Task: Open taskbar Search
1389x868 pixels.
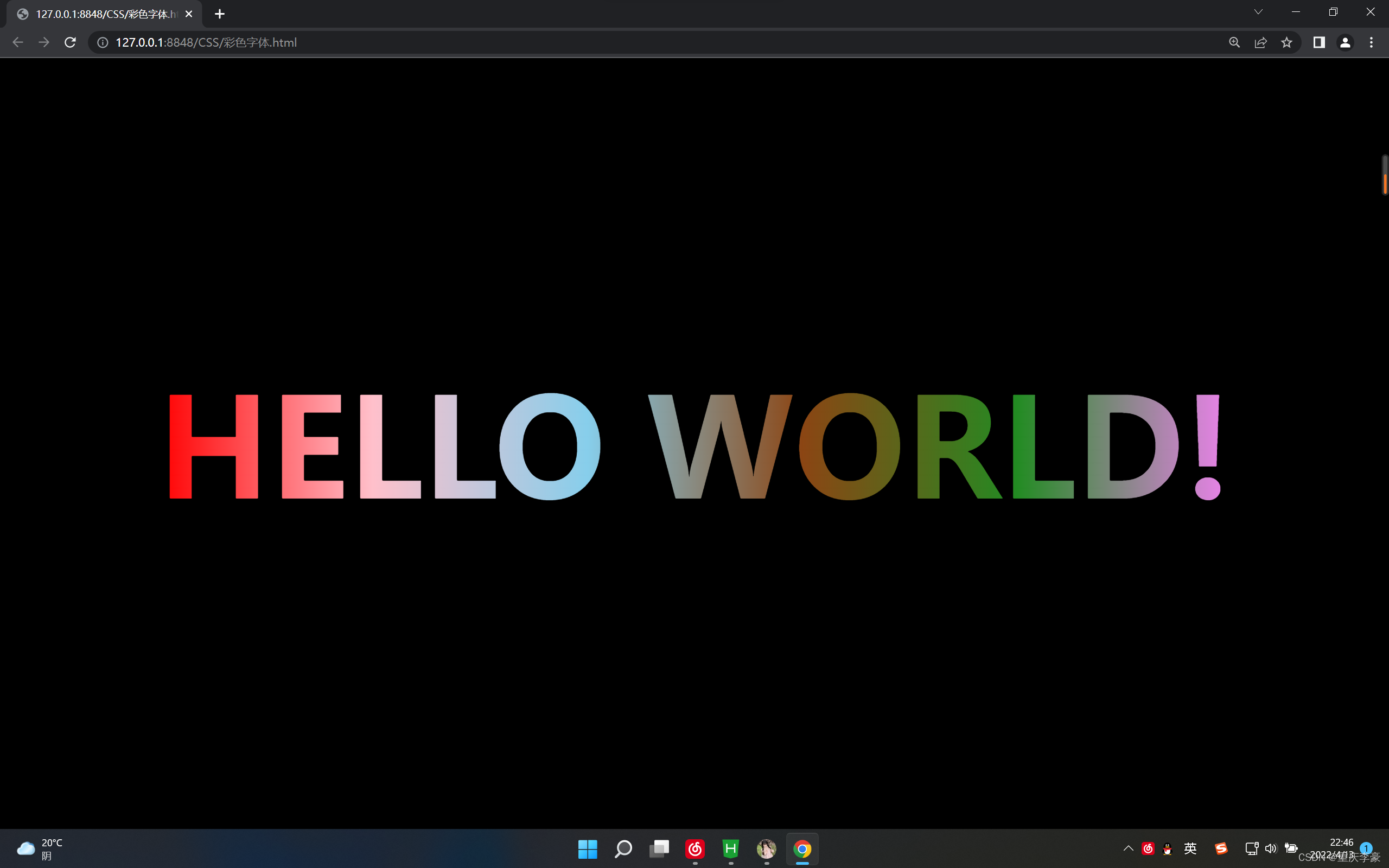Action: tap(623, 848)
